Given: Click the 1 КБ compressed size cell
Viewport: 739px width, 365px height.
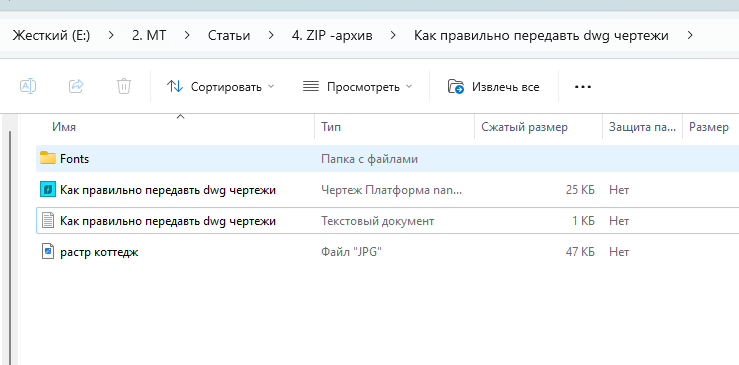Looking at the screenshot, I should (583, 221).
